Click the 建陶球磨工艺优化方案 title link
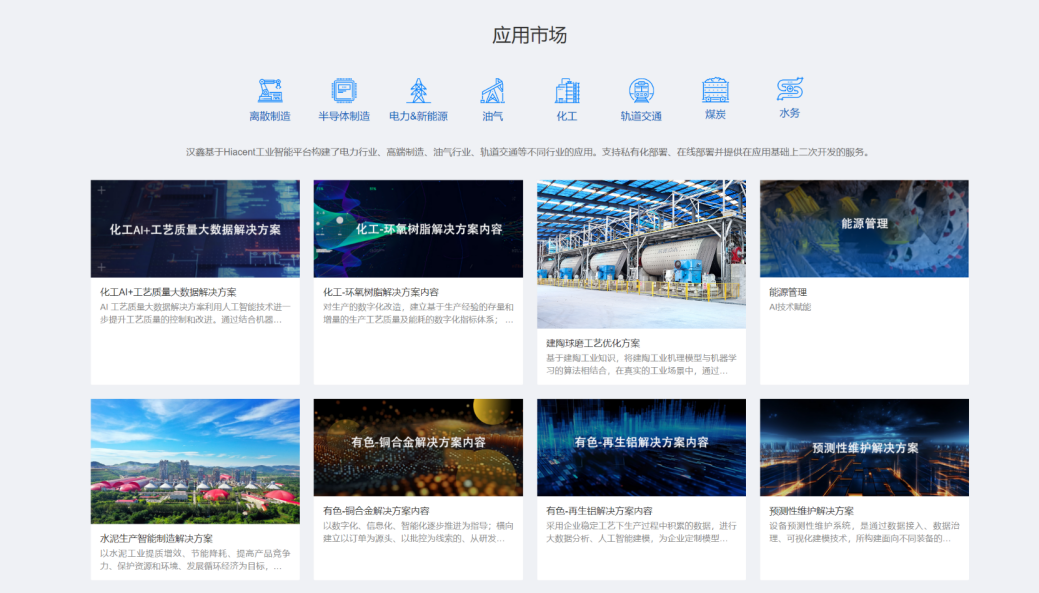Image resolution: width=1039 pixels, height=593 pixels. pos(593,343)
